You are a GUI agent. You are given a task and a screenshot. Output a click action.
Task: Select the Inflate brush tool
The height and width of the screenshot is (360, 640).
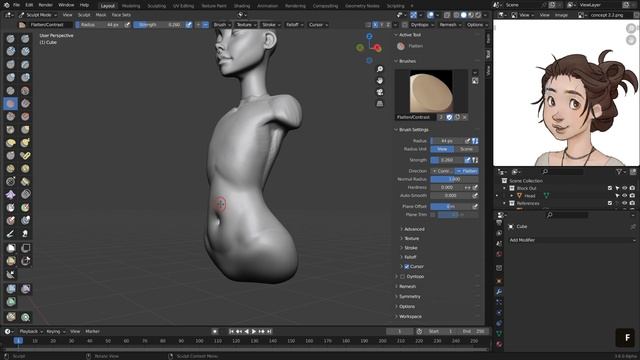(x=11, y=78)
